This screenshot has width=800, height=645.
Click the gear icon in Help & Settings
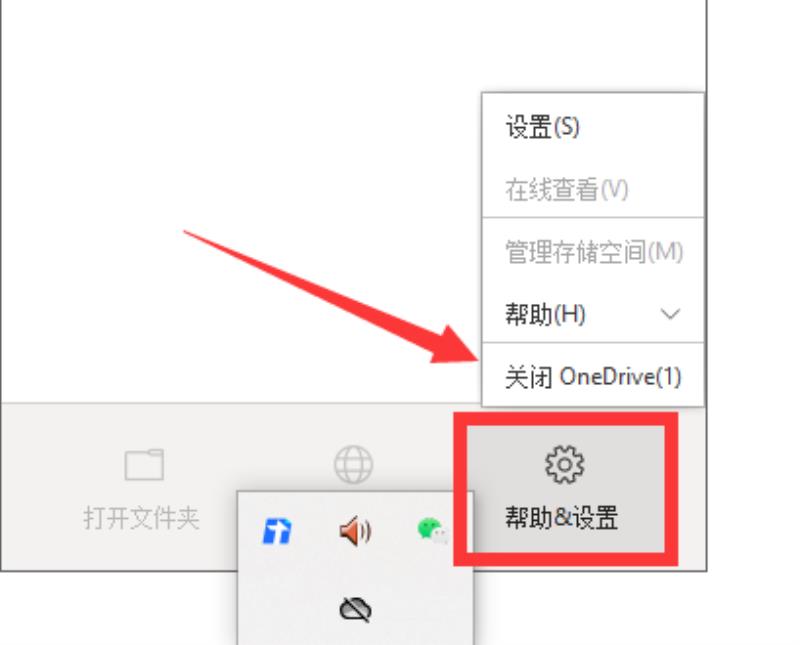[564, 464]
